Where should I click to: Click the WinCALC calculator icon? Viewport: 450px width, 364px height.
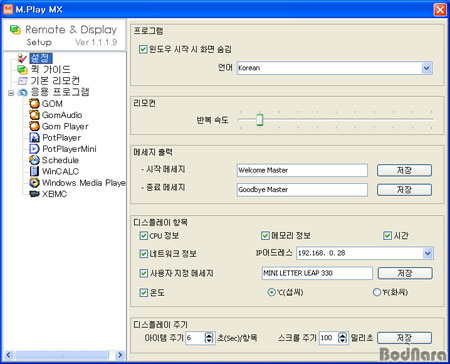[34, 171]
